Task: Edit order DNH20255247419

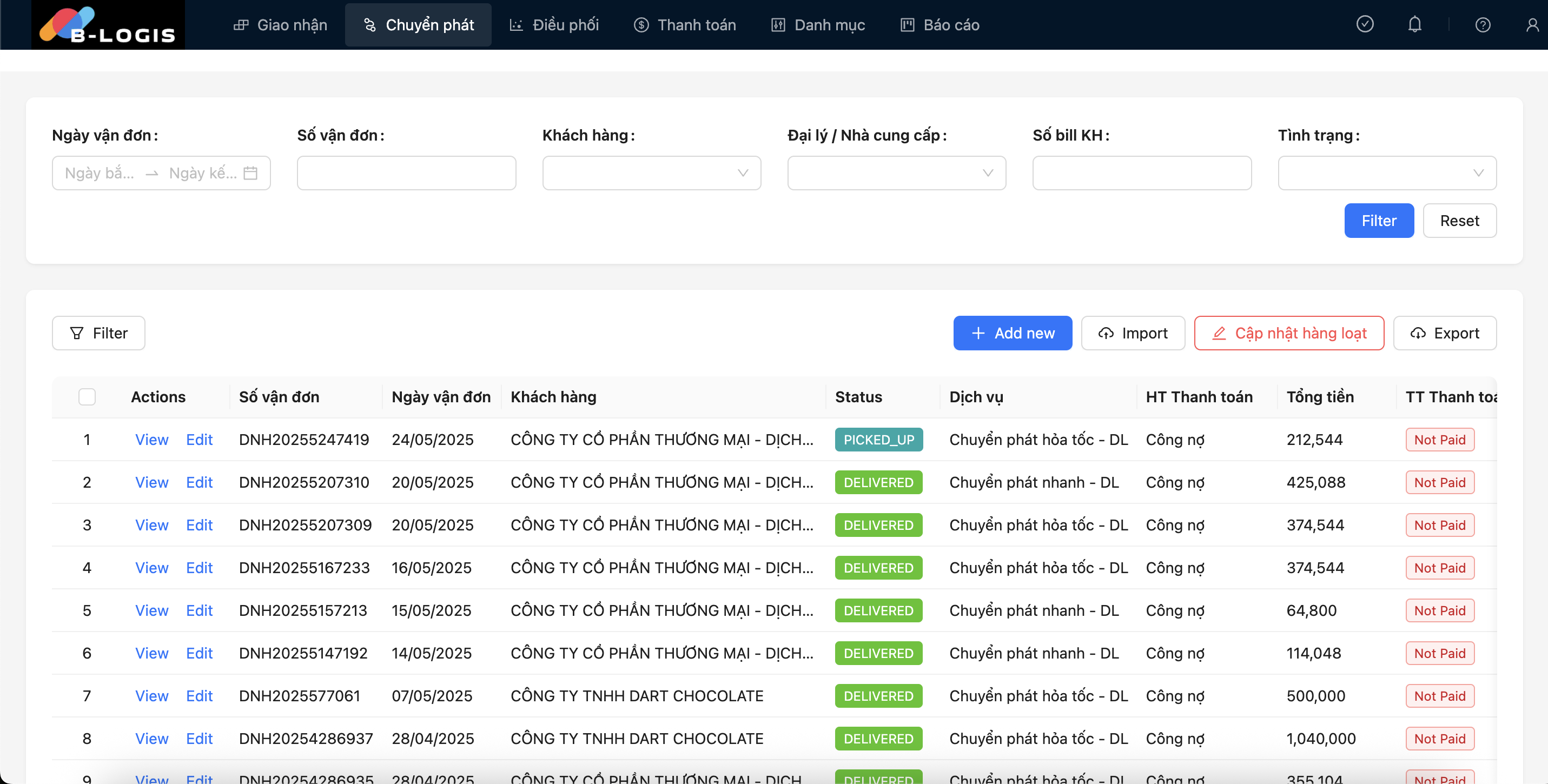Action: click(x=199, y=440)
